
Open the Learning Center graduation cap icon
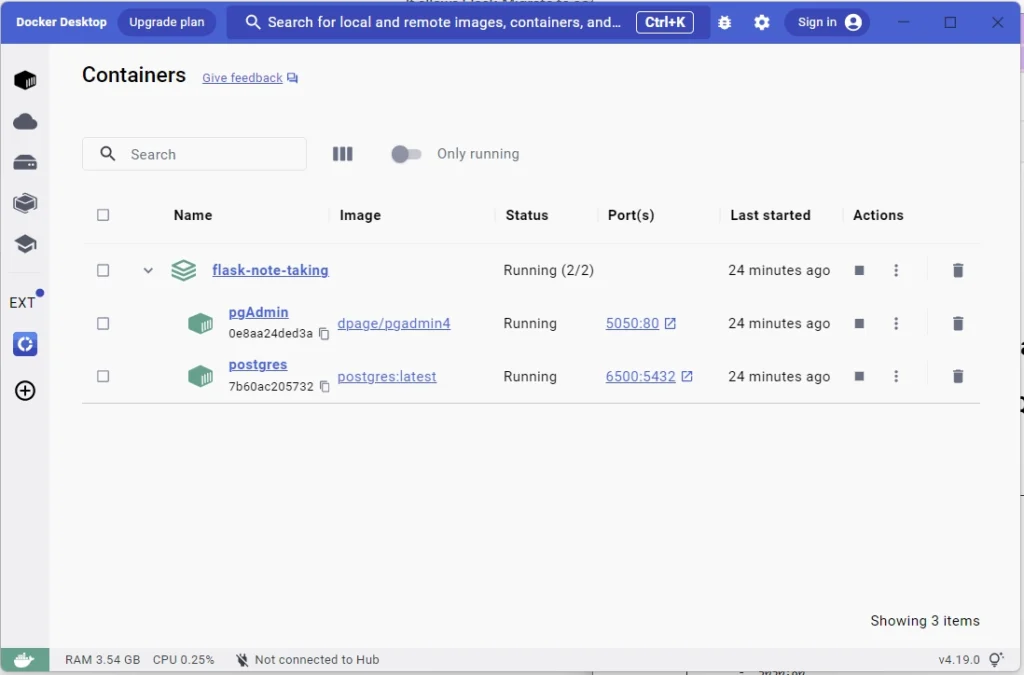coord(25,244)
